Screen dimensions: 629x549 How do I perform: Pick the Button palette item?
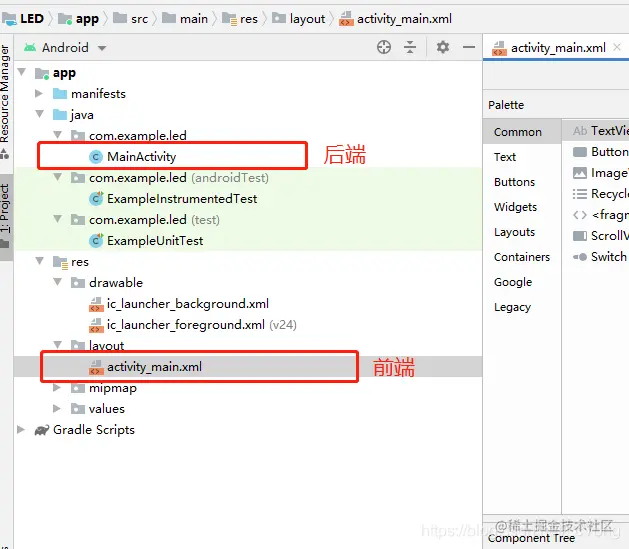pyautogui.click(x=601, y=152)
